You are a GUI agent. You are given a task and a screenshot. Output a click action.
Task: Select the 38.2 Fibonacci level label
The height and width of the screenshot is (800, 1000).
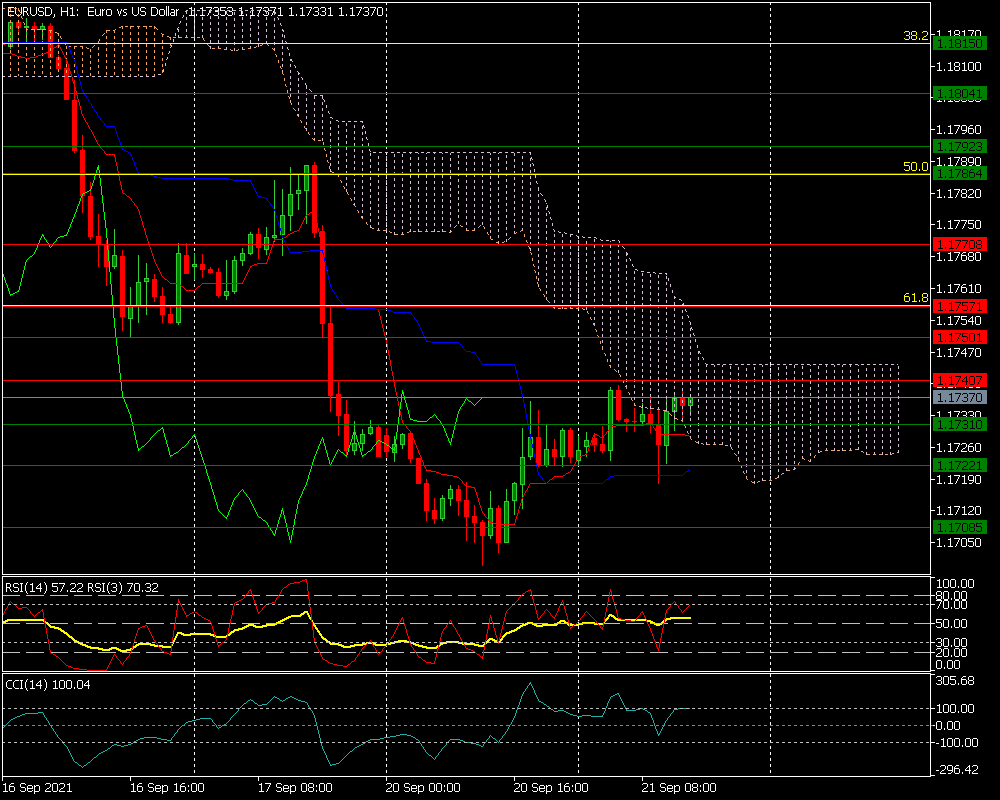point(916,36)
